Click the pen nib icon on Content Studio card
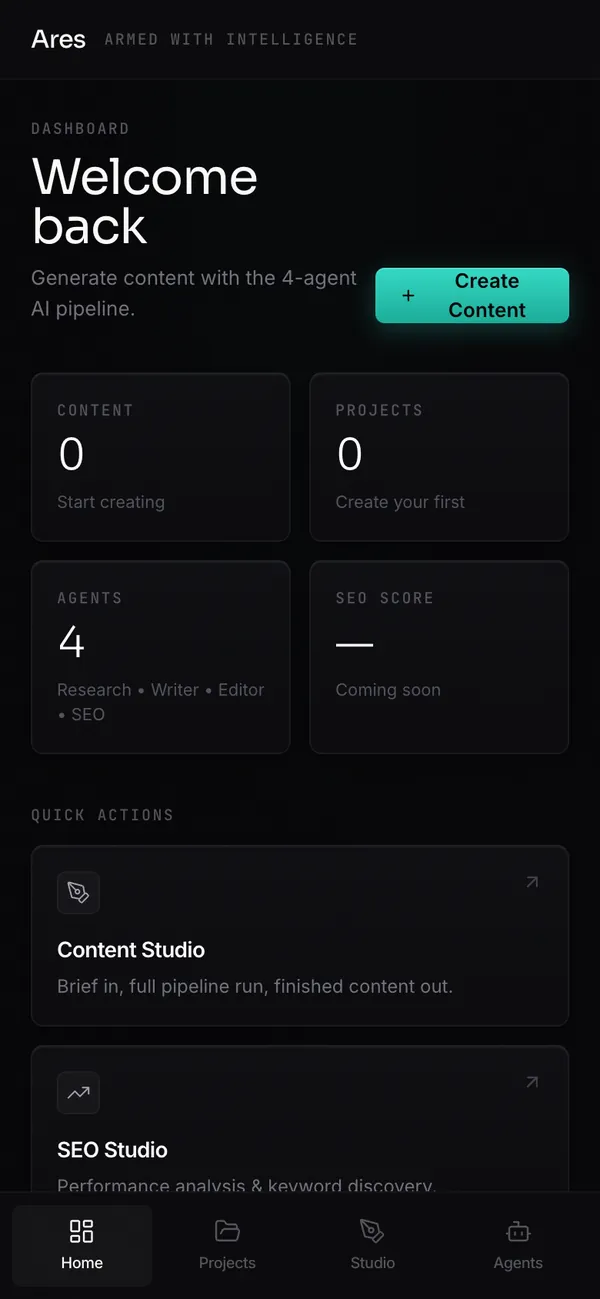This screenshot has width=600, height=1299. click(78, 892)
